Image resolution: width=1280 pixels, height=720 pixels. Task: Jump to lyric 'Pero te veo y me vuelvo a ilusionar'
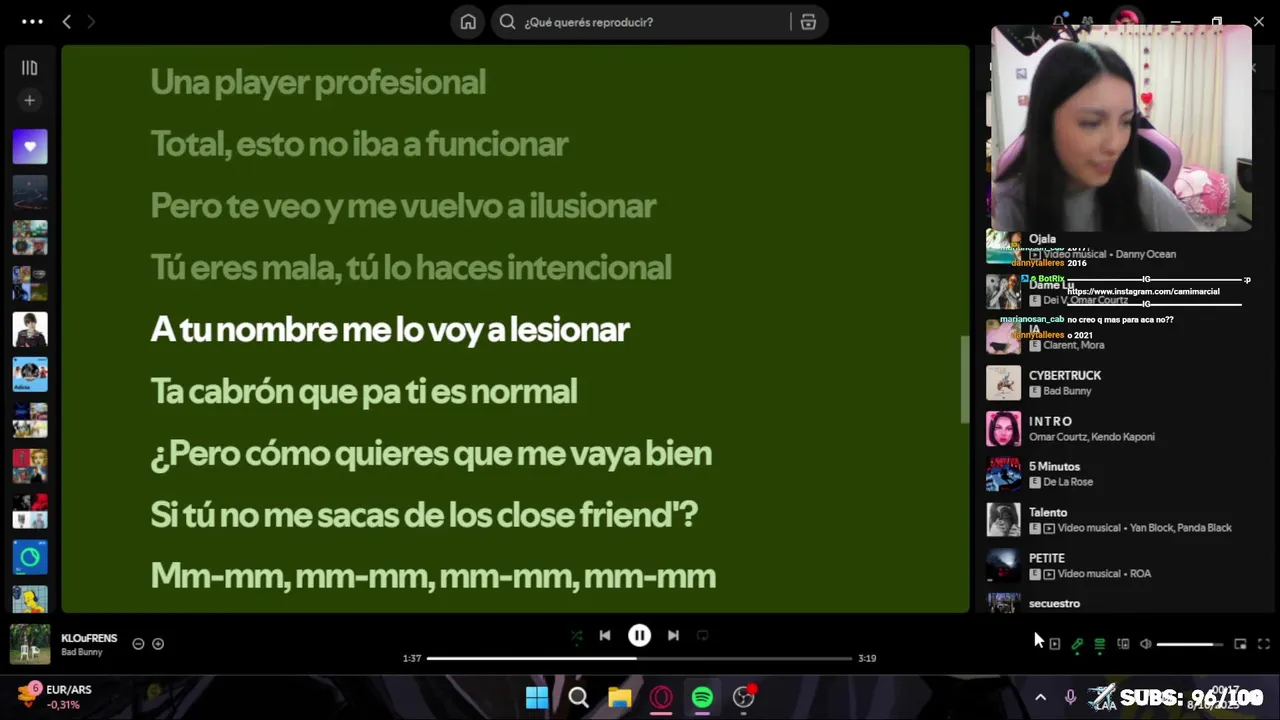click(403, 206)
